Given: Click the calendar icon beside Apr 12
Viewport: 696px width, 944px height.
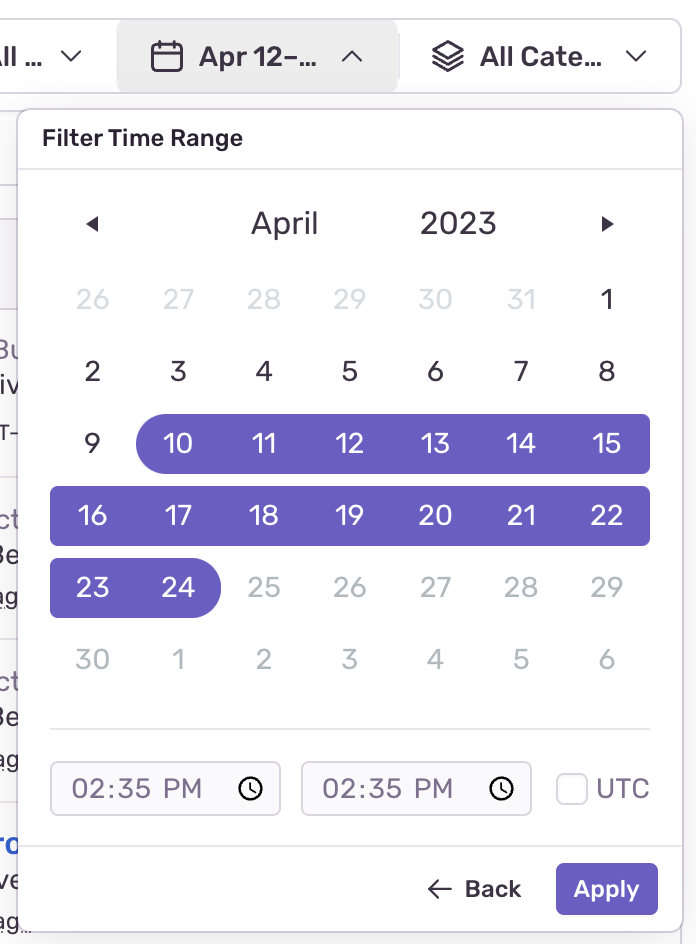Looking at the screenshot, I should pyautogui.click(x=166, y=57).
